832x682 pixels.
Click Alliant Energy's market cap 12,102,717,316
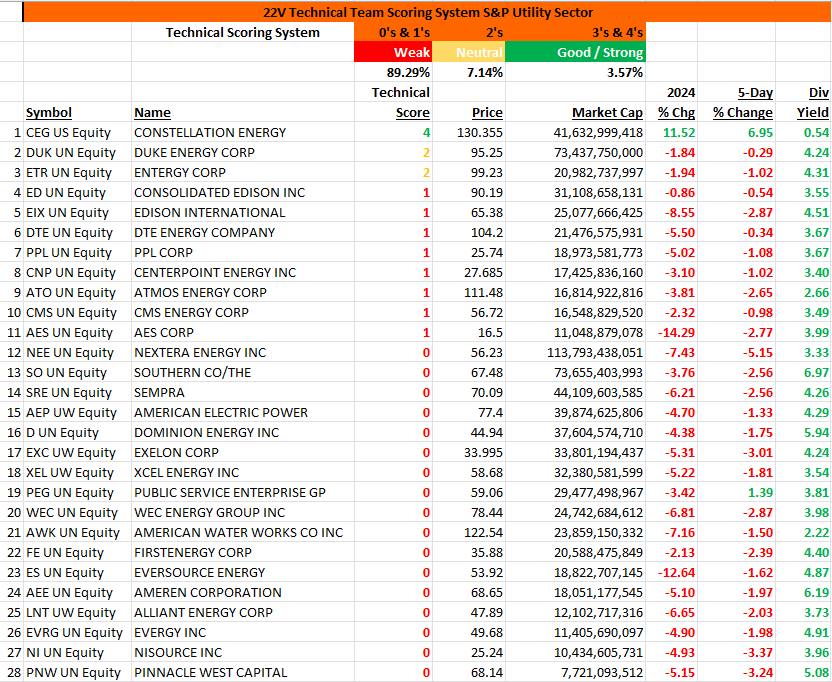575,612
